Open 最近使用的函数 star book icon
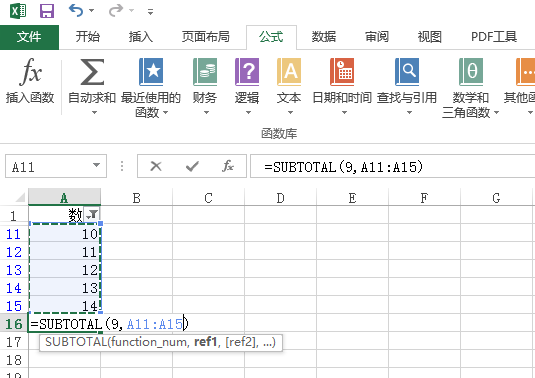The height and width of the screenshot is (378, 535). 151,72
